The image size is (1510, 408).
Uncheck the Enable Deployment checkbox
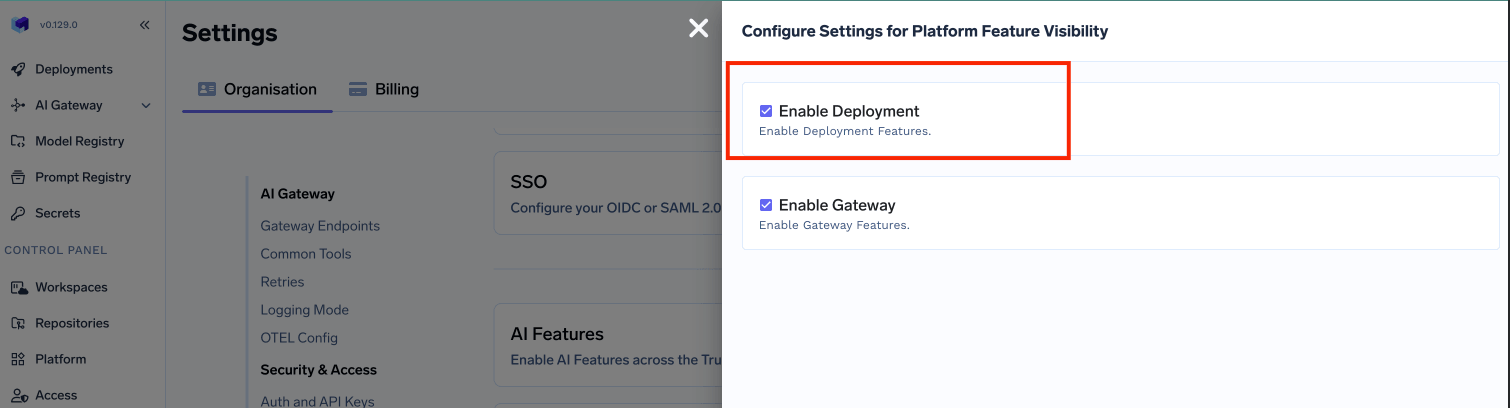coord(766,111)
